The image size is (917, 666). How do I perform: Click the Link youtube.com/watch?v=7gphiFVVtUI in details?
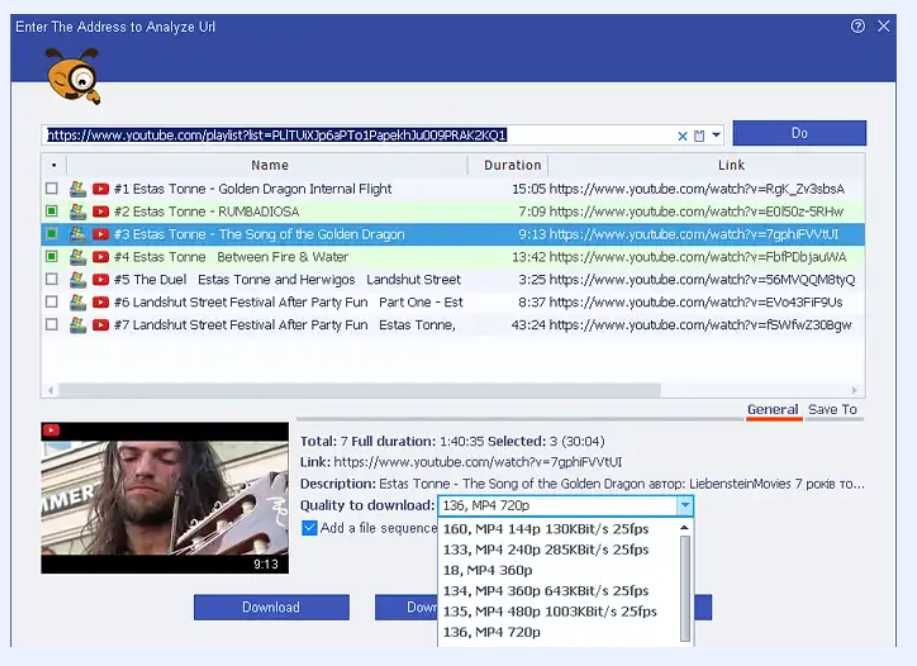coord(478,462)
